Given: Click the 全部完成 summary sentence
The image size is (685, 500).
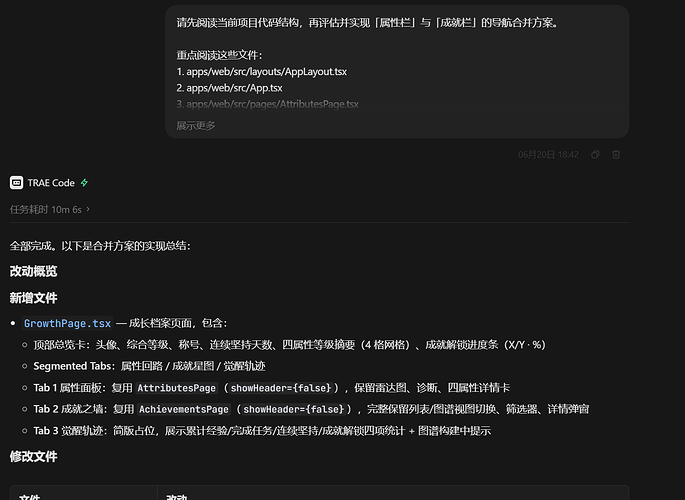Looking at the screenshot, I should [x=100, y=246].
